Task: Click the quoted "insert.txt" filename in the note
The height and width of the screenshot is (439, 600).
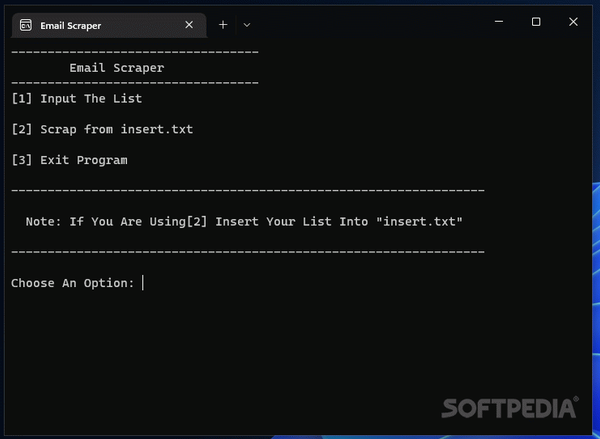Action: coord(419,221)
